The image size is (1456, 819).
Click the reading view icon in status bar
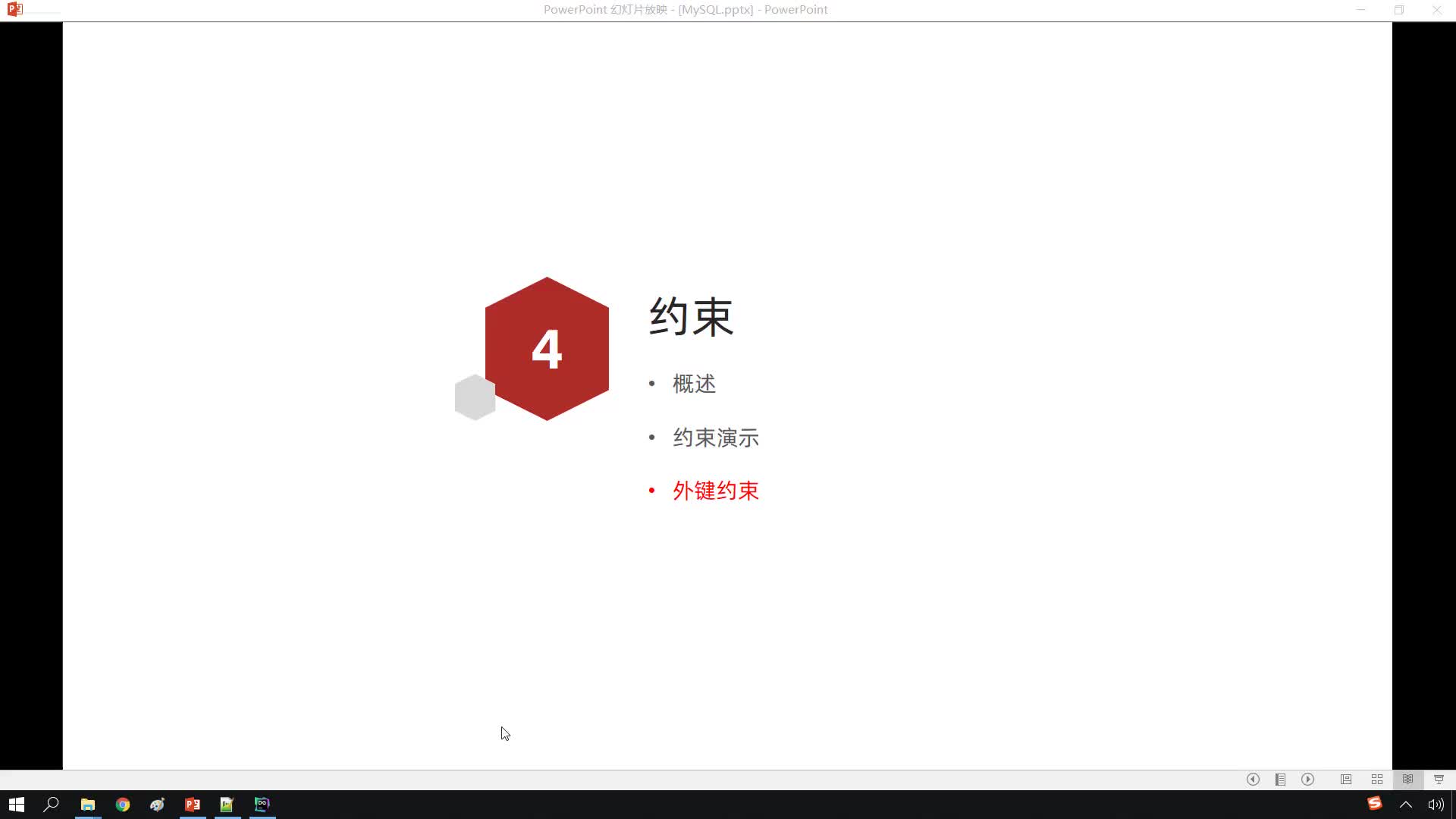pos(1408,779)
